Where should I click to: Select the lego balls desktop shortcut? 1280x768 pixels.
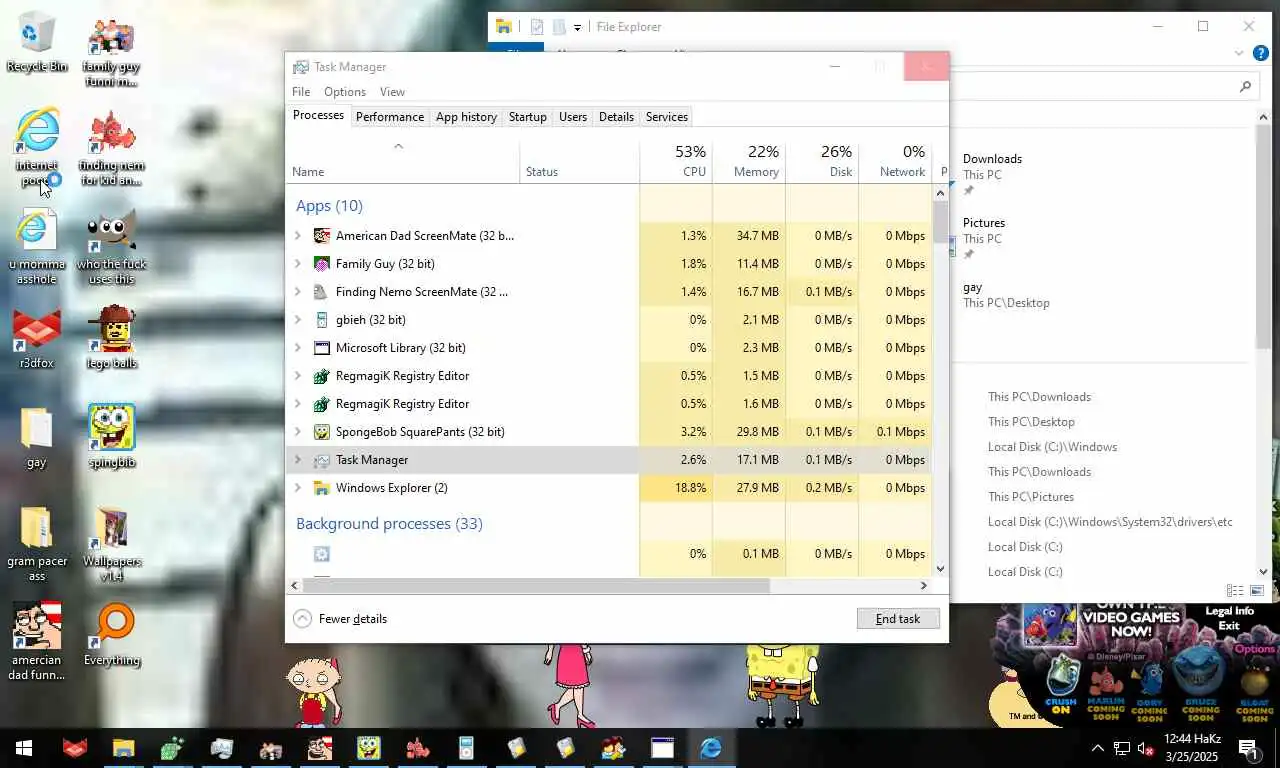112,338
